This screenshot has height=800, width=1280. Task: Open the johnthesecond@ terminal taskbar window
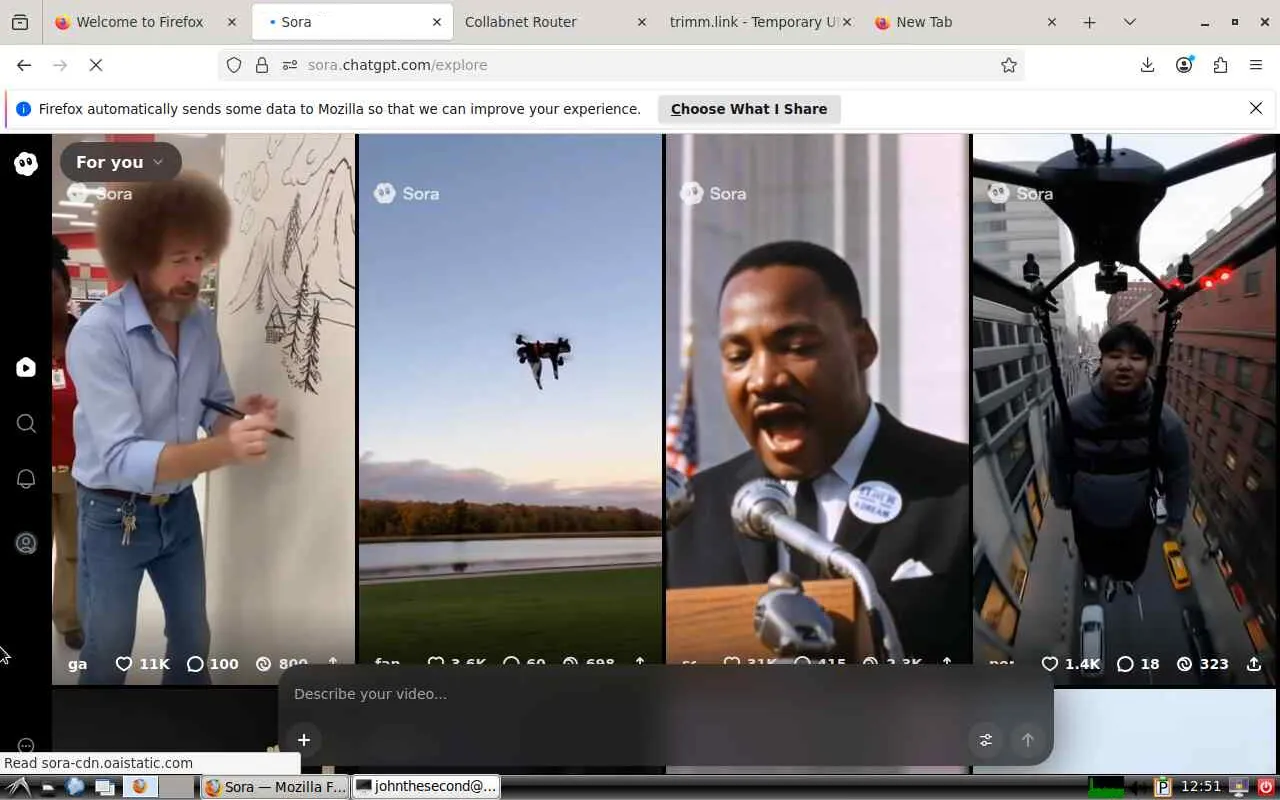tap(427, 787)
